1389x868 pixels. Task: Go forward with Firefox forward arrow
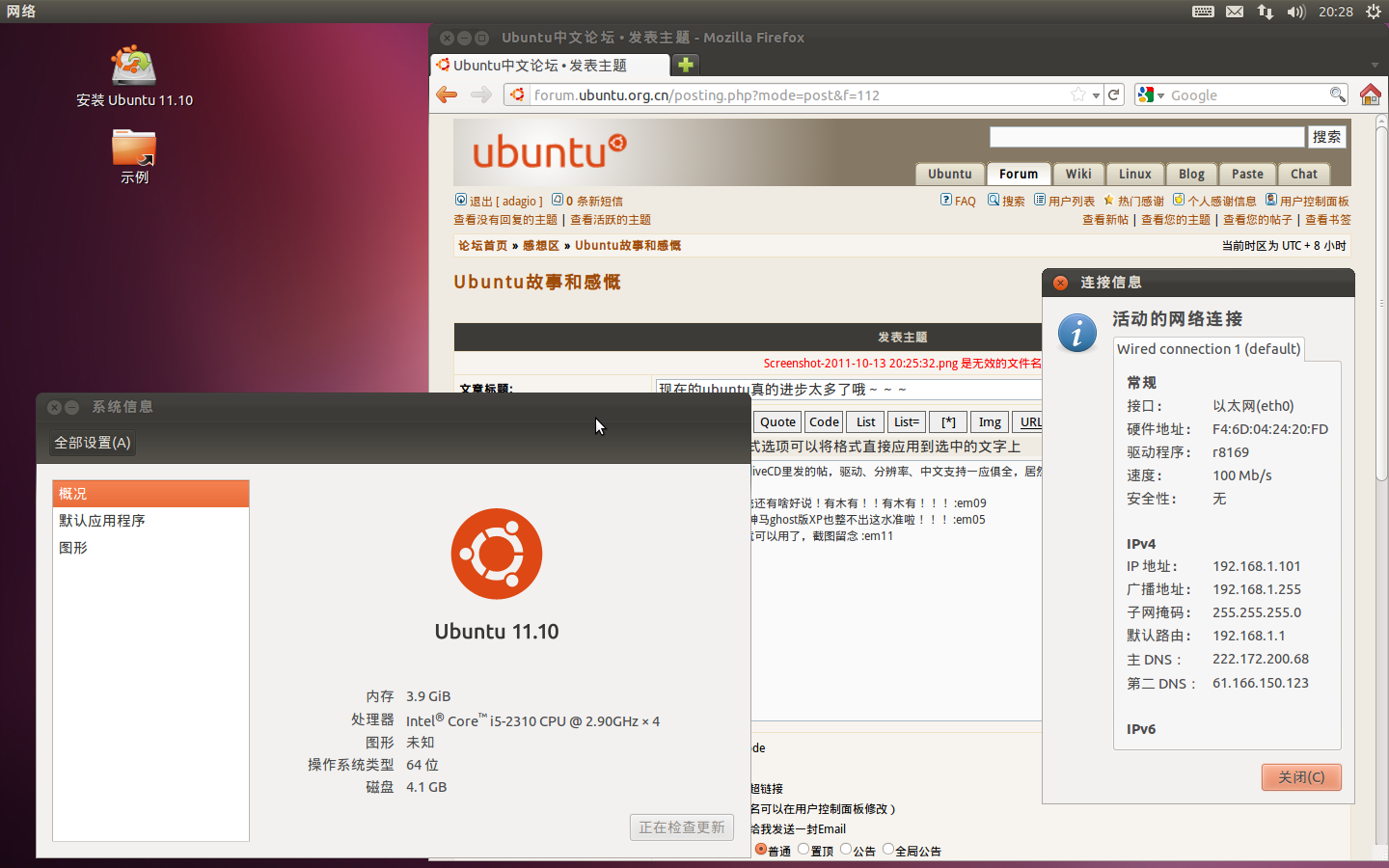click(481, 95)
